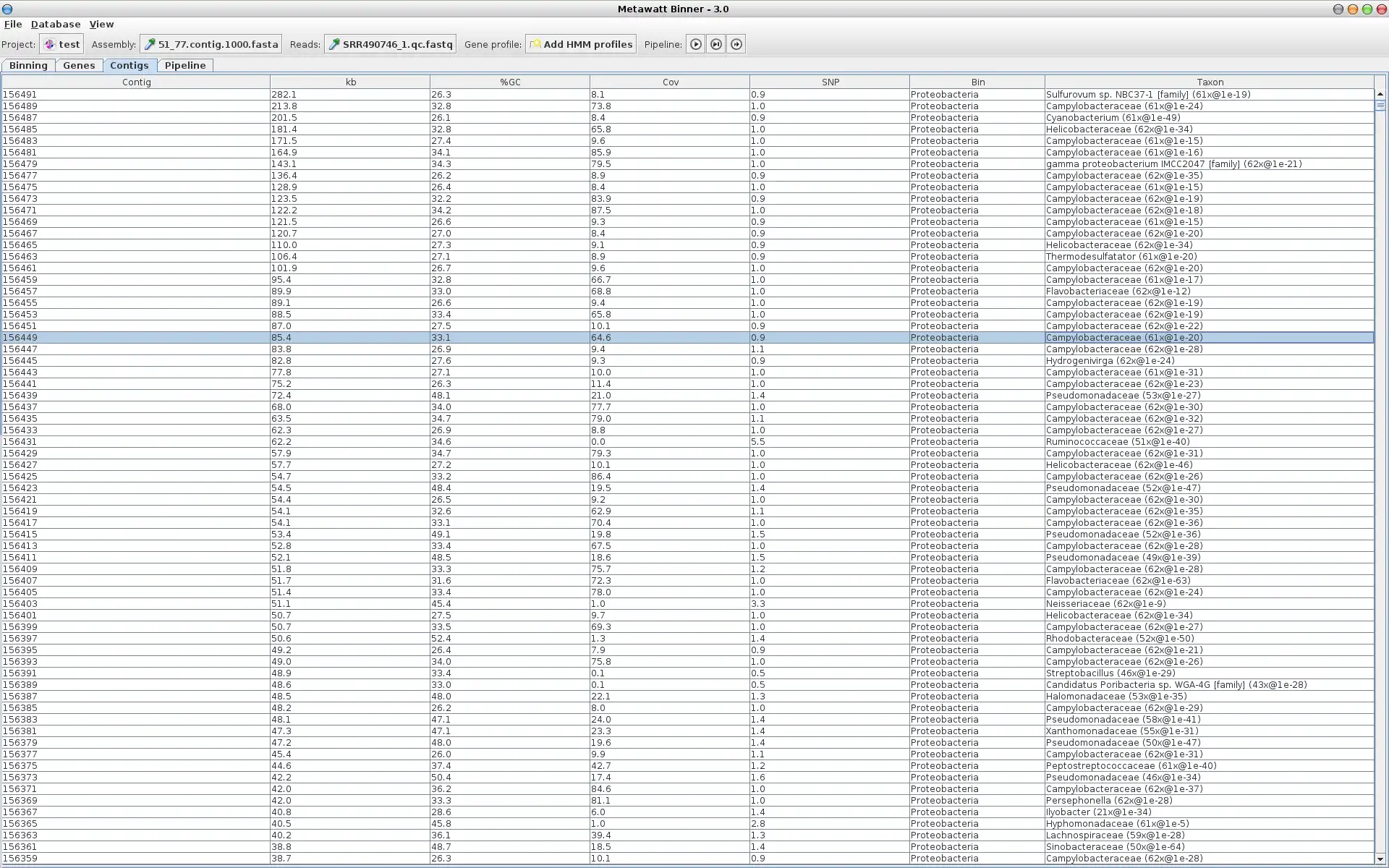
Task: Choose reads file SRR490746_1.qc.fastq
Action: [391, 44]
